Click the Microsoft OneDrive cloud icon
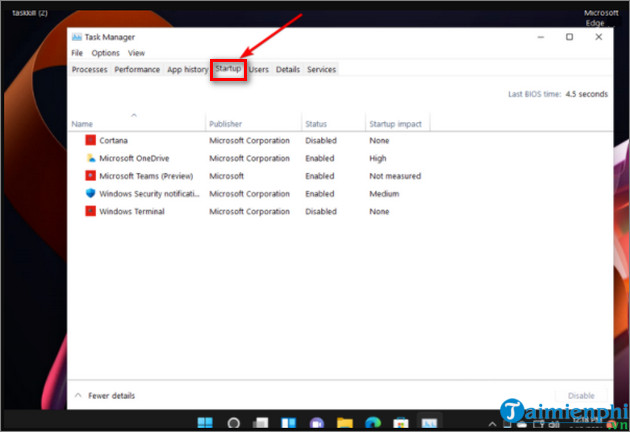This screenshot has height=432, width=630. pos(91,158)
